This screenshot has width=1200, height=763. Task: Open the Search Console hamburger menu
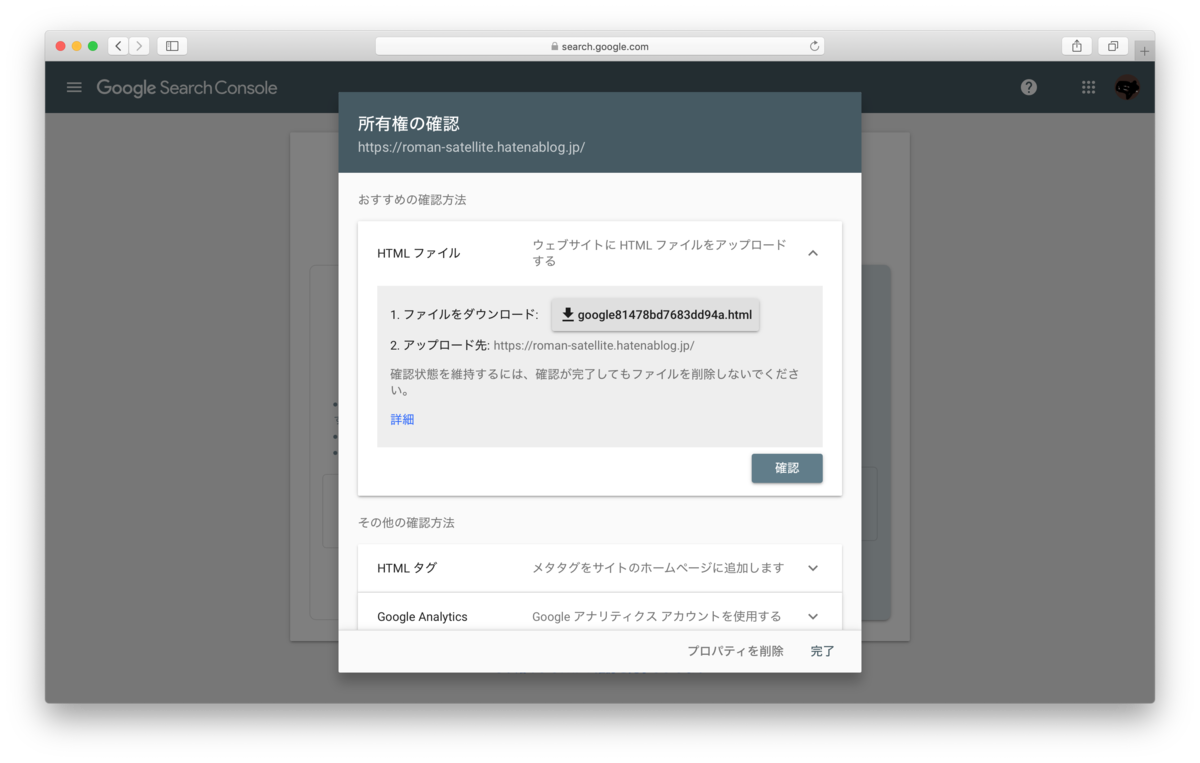click(x=74, y=87)
